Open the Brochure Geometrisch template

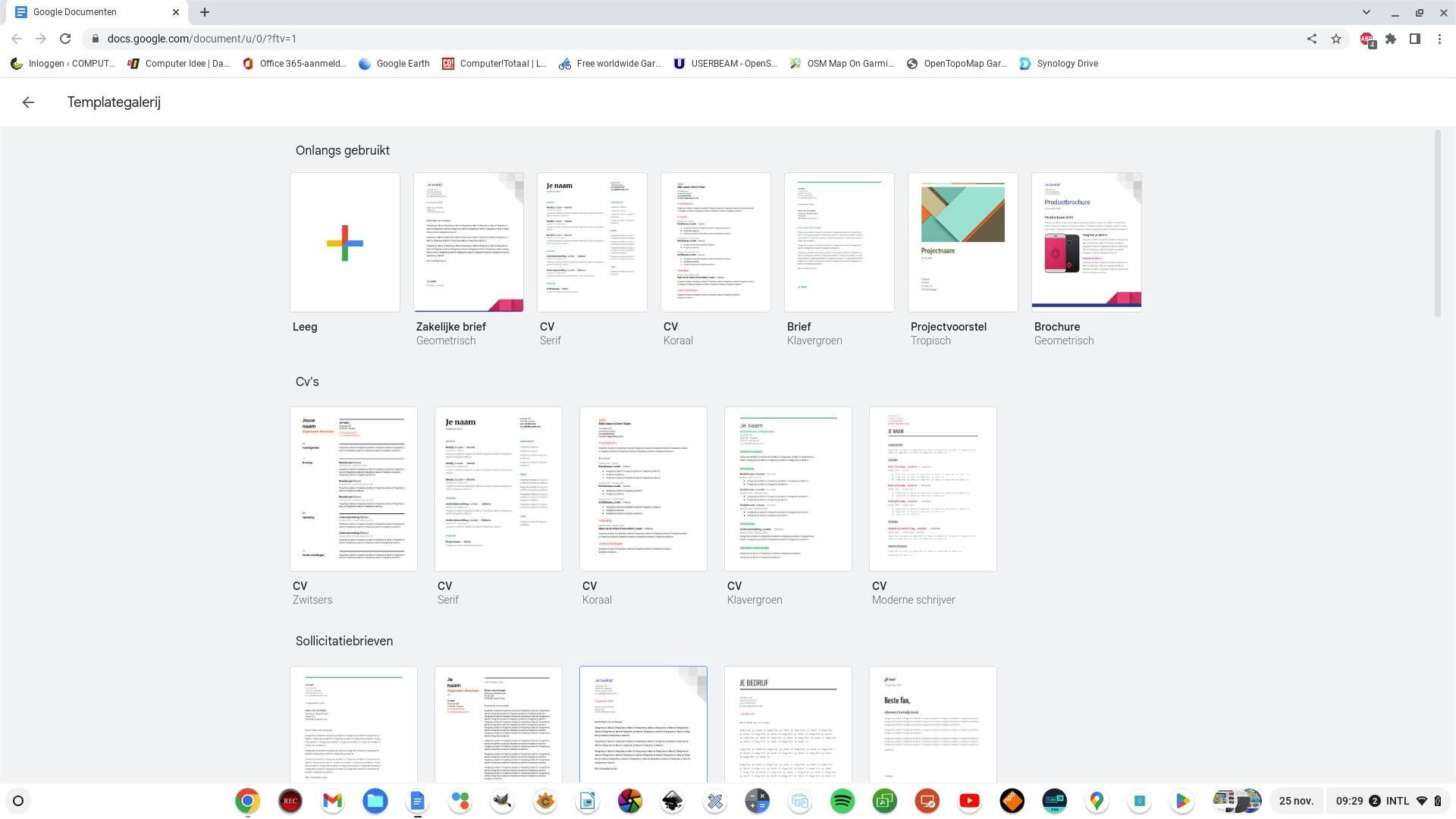point(1086,242)
